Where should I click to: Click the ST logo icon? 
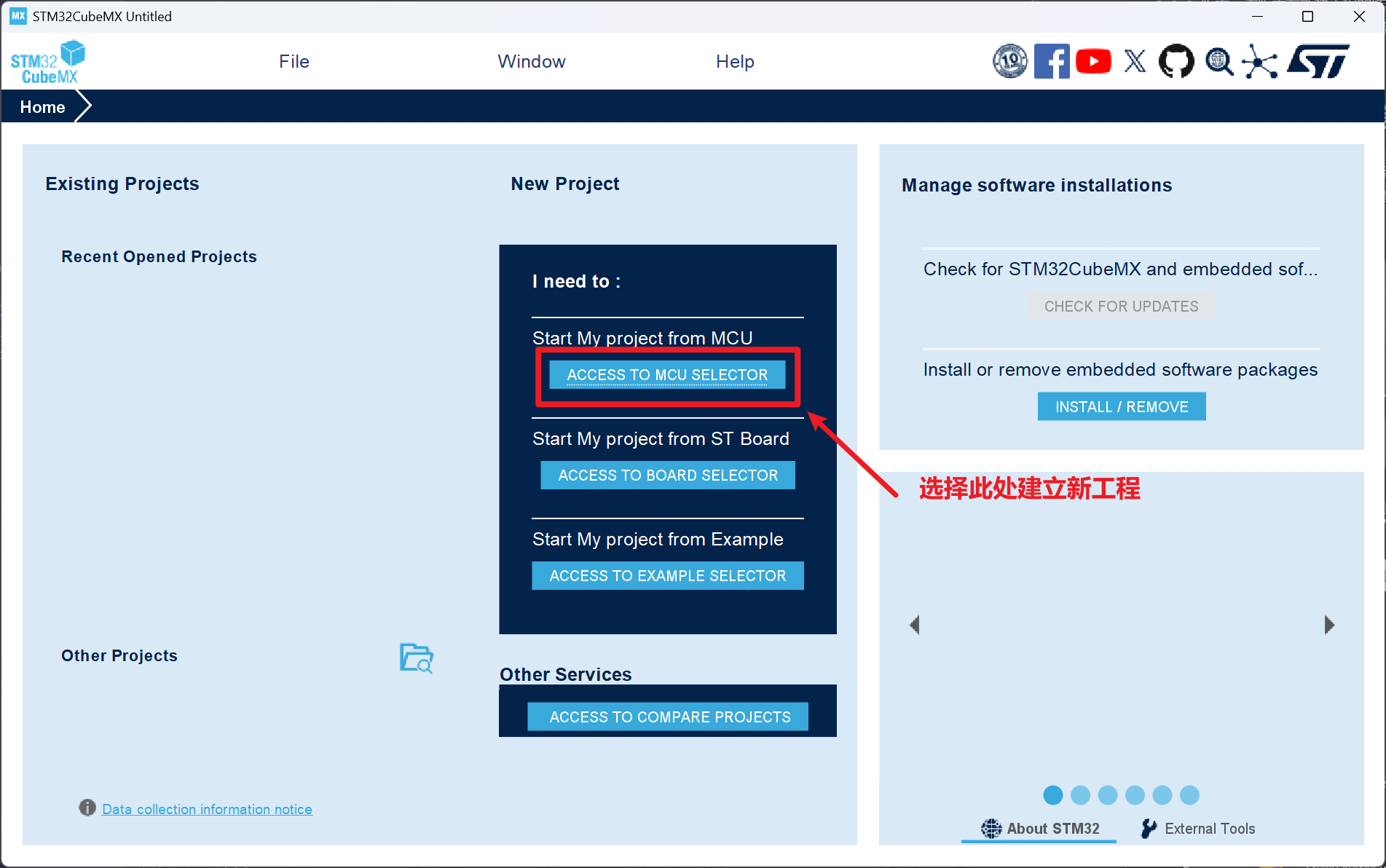[1318, 62]
